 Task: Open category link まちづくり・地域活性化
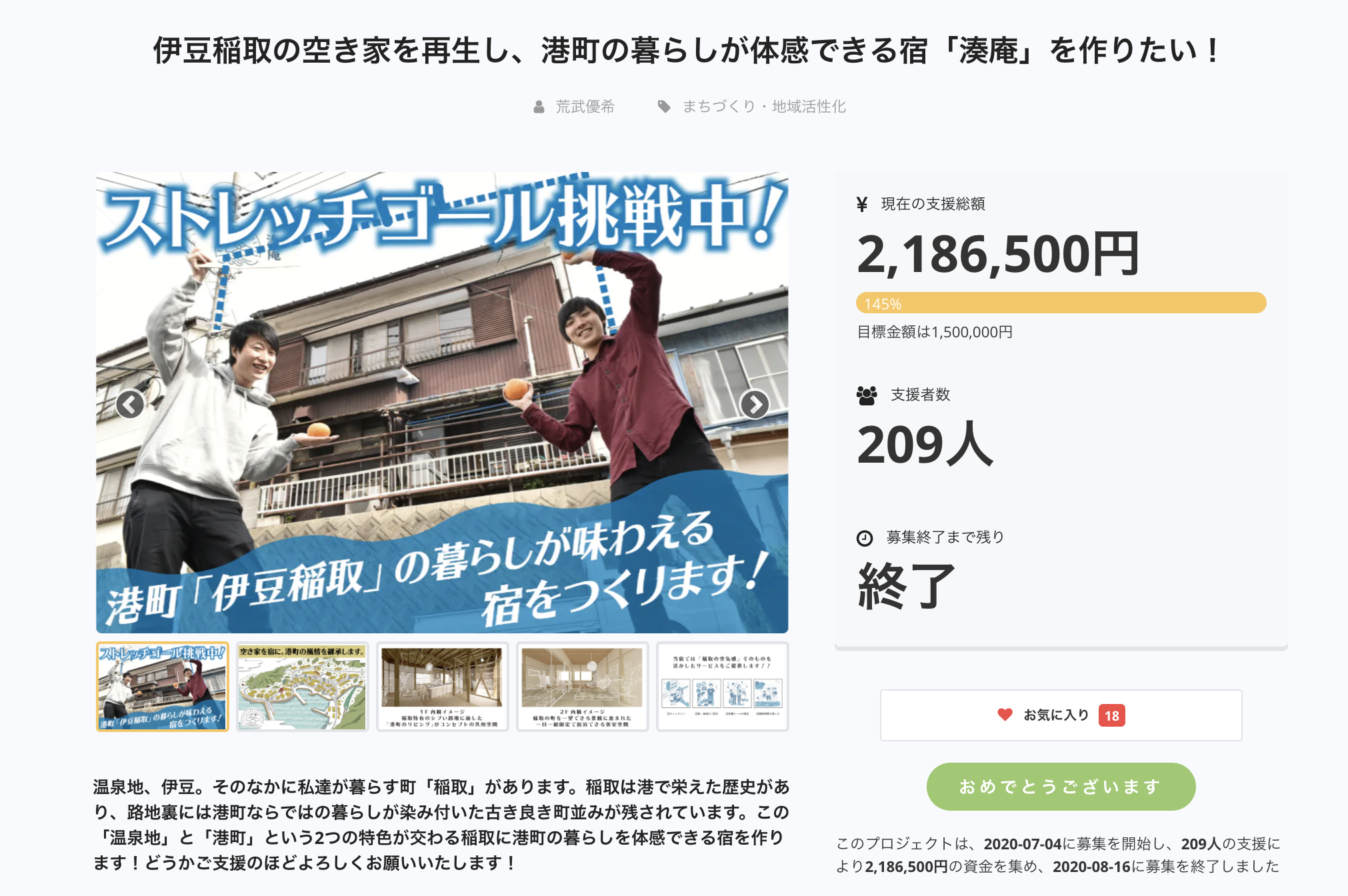coord(764,107)
